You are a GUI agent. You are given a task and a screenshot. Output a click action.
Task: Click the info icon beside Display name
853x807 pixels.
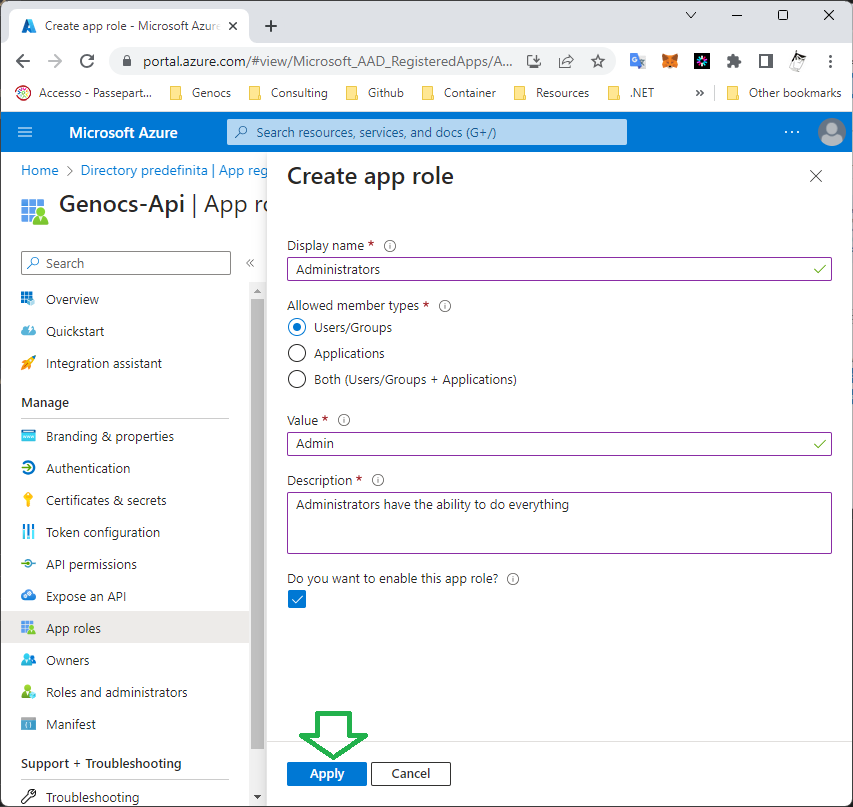tap(390, 246)
